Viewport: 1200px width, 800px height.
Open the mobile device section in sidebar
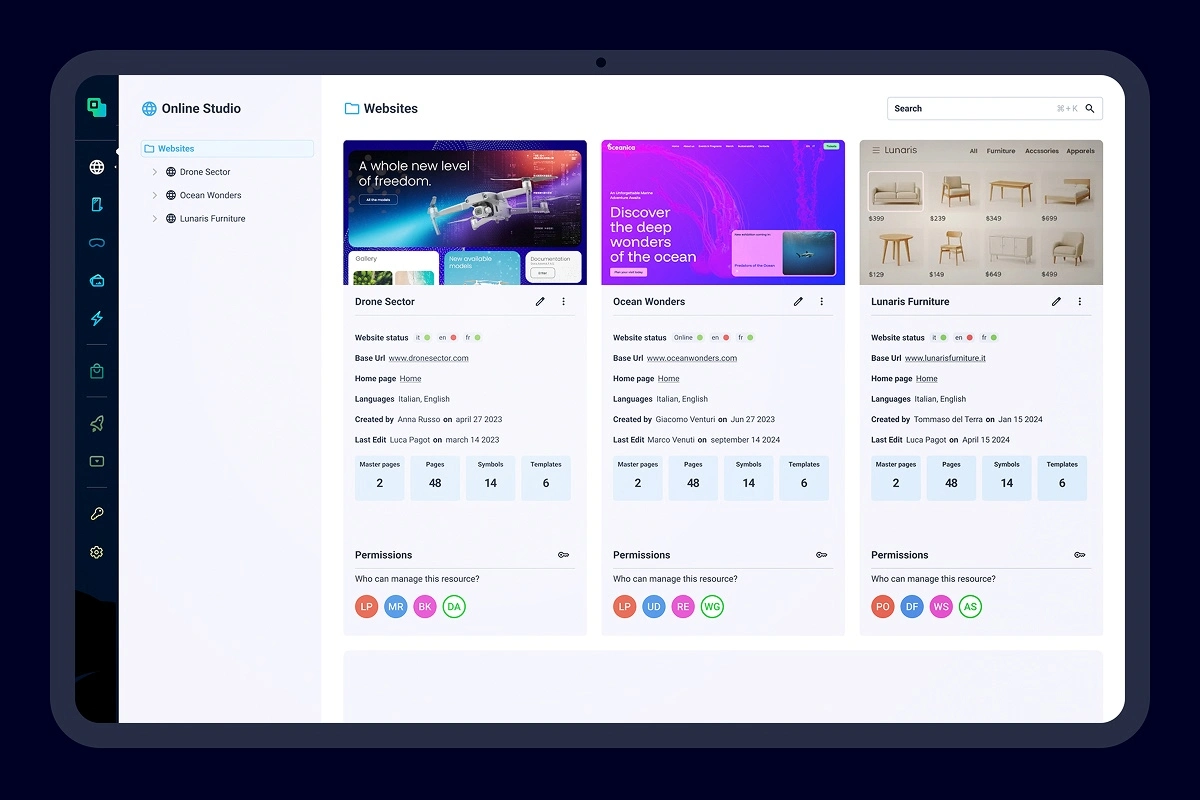click(97, 205)
